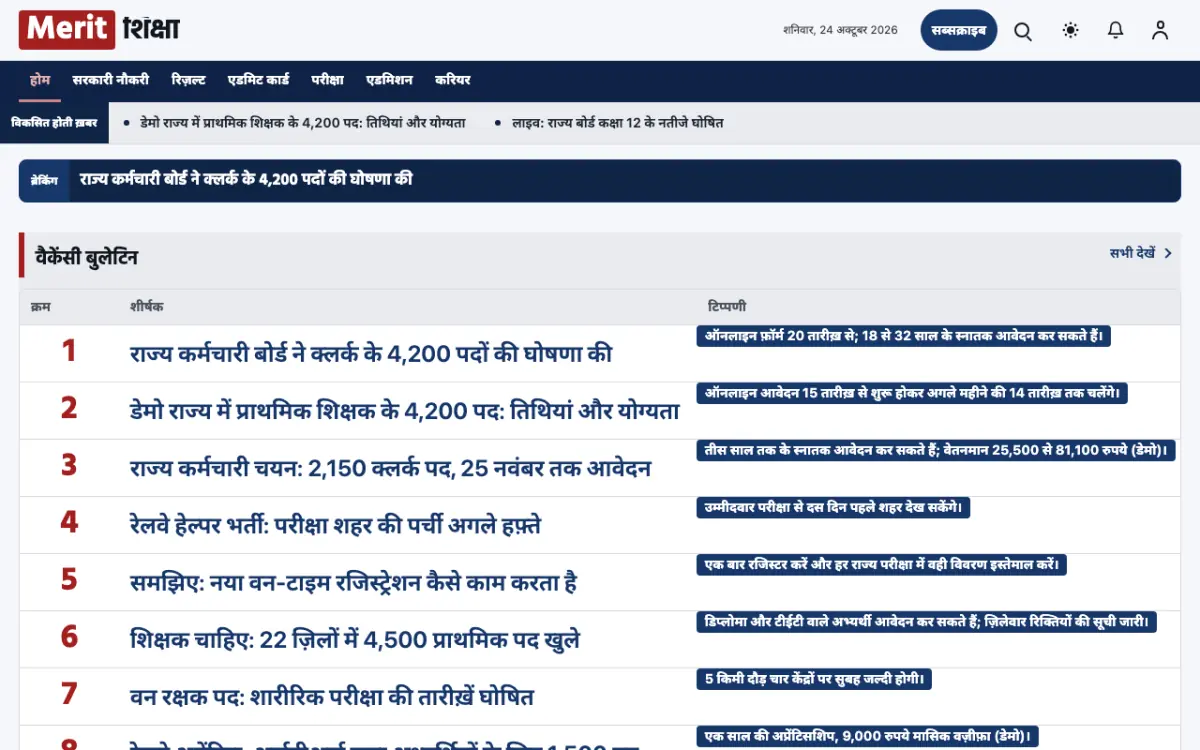Open the एडमिशन menu item
The height and width of the screenshot is (750, 1200).
coord(390,80)
